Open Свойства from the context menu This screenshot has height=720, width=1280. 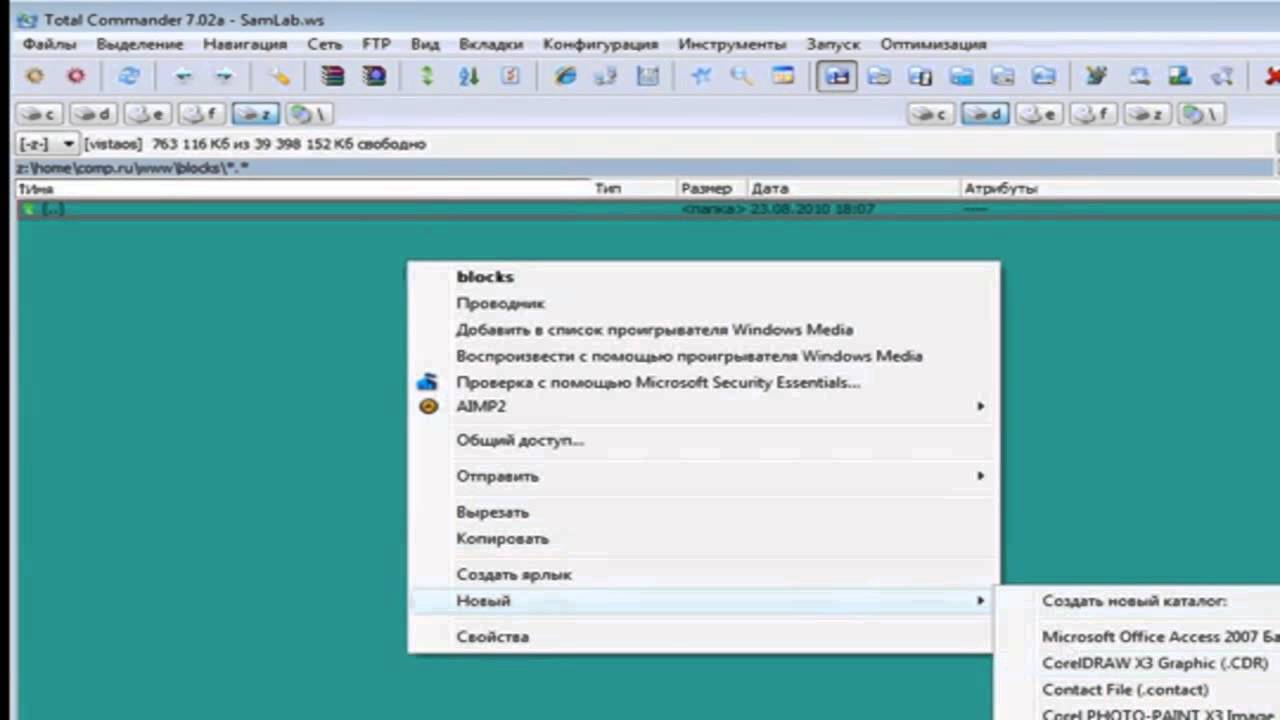tap(702, 636)
